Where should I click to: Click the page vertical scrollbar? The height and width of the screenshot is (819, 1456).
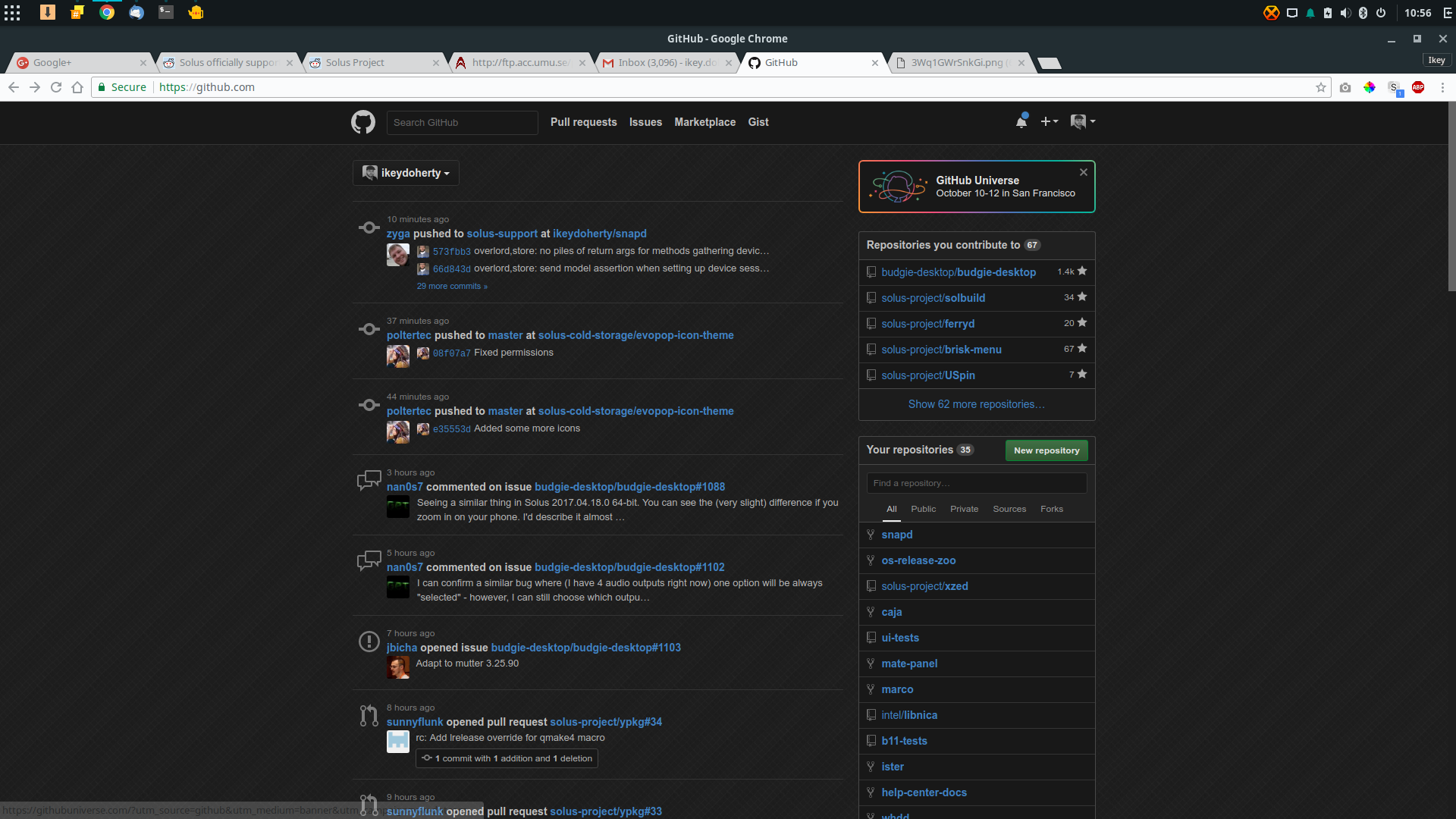pyautogui.click(x=1451, y=196)
